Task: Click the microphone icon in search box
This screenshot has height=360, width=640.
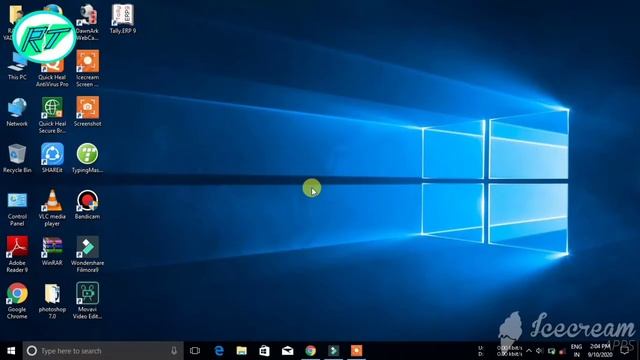Action: point(174,351)
